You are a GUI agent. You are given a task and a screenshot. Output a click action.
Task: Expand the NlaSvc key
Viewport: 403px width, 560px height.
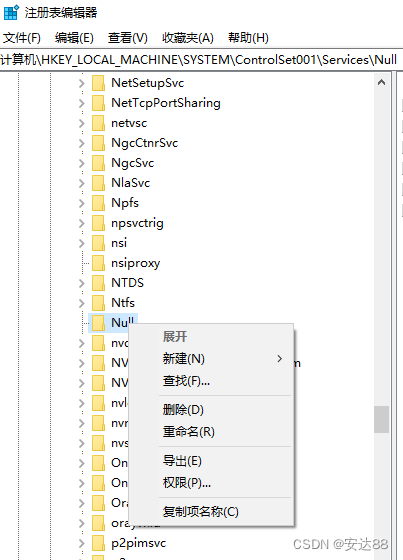pos(82,183)
